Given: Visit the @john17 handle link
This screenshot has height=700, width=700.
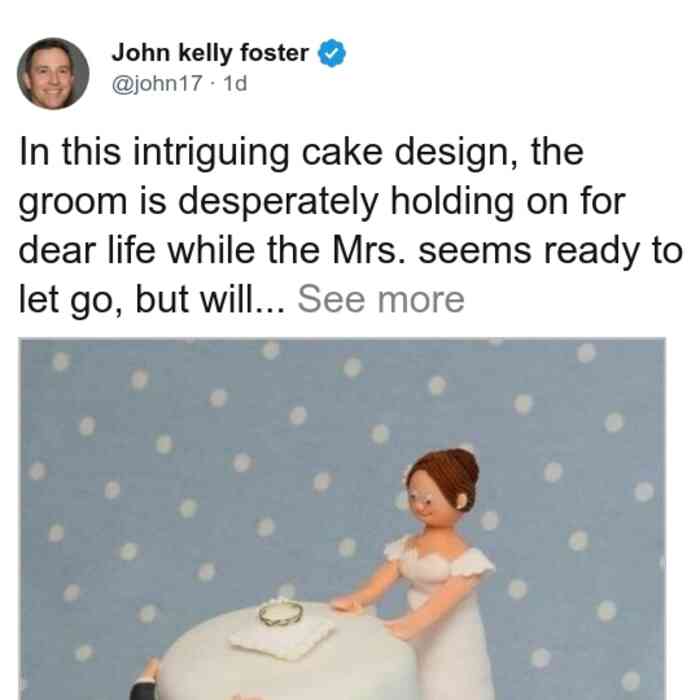Looking at the screenshot, I should click(157, 84).
